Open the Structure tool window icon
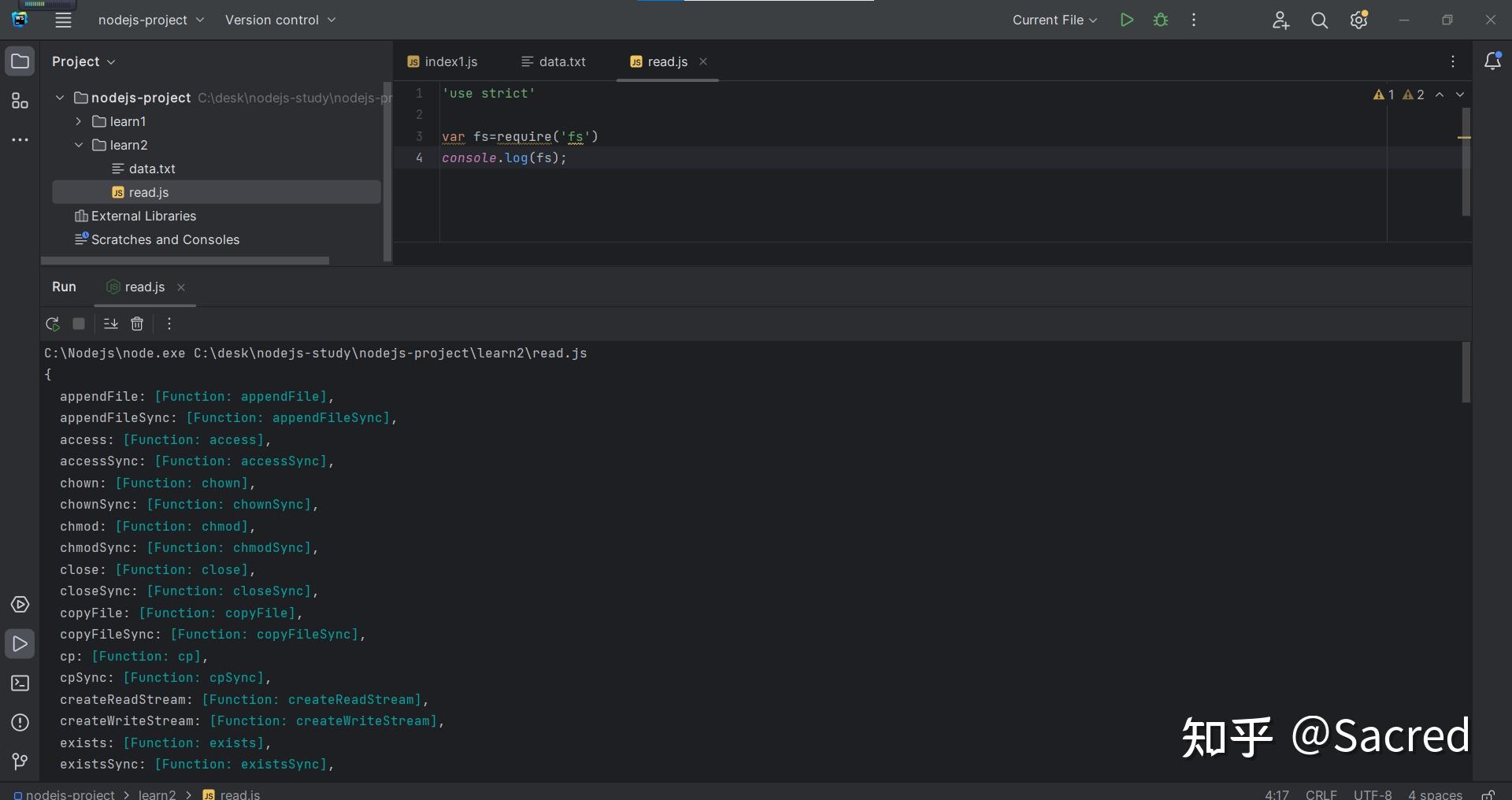Screen dimensions: 1512x800 click(x=20, y=101)
